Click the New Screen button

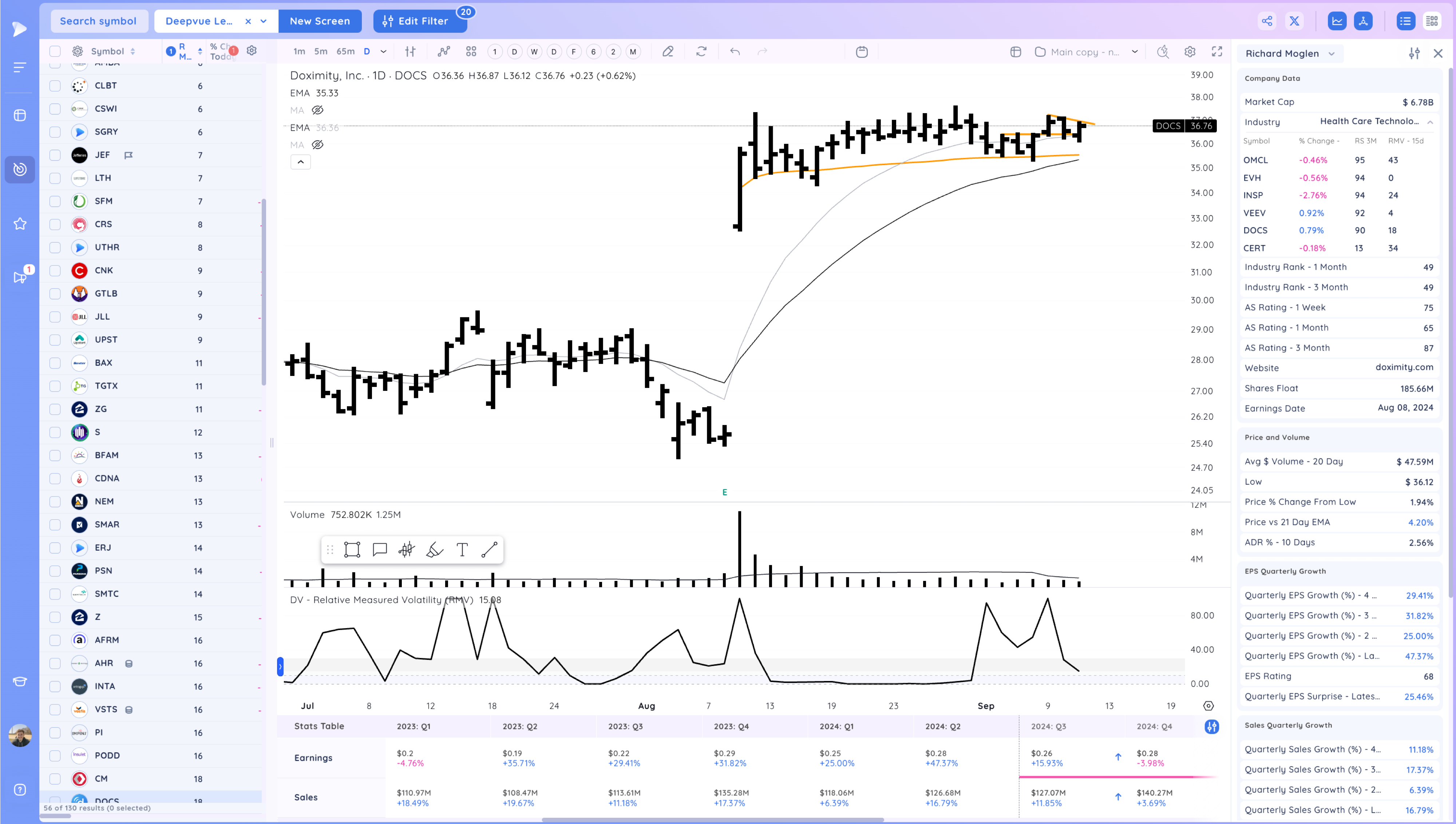[x=320, y=21]
